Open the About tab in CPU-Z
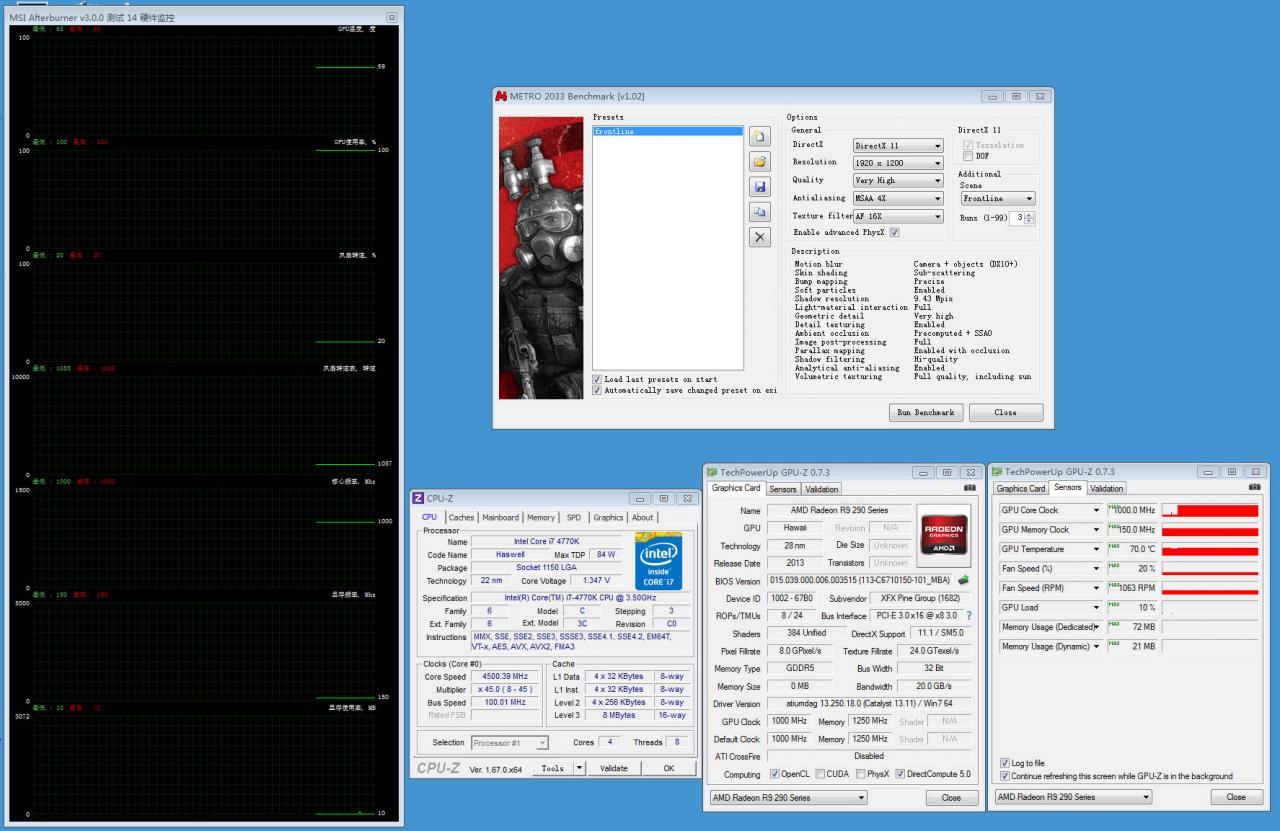This screenshot has width=1280, height=831. pyautogui.click(x=642, y=517)
